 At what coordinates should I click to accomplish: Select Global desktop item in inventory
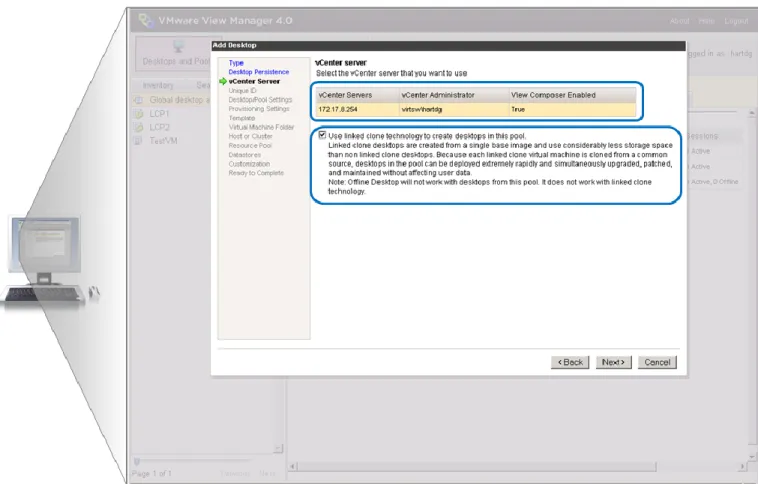tap(179, 100)
